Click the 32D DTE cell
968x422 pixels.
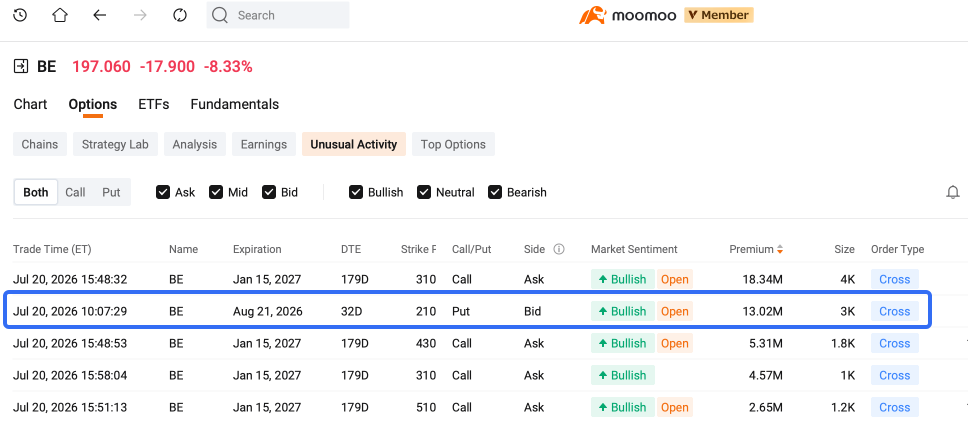click(352, 312)
